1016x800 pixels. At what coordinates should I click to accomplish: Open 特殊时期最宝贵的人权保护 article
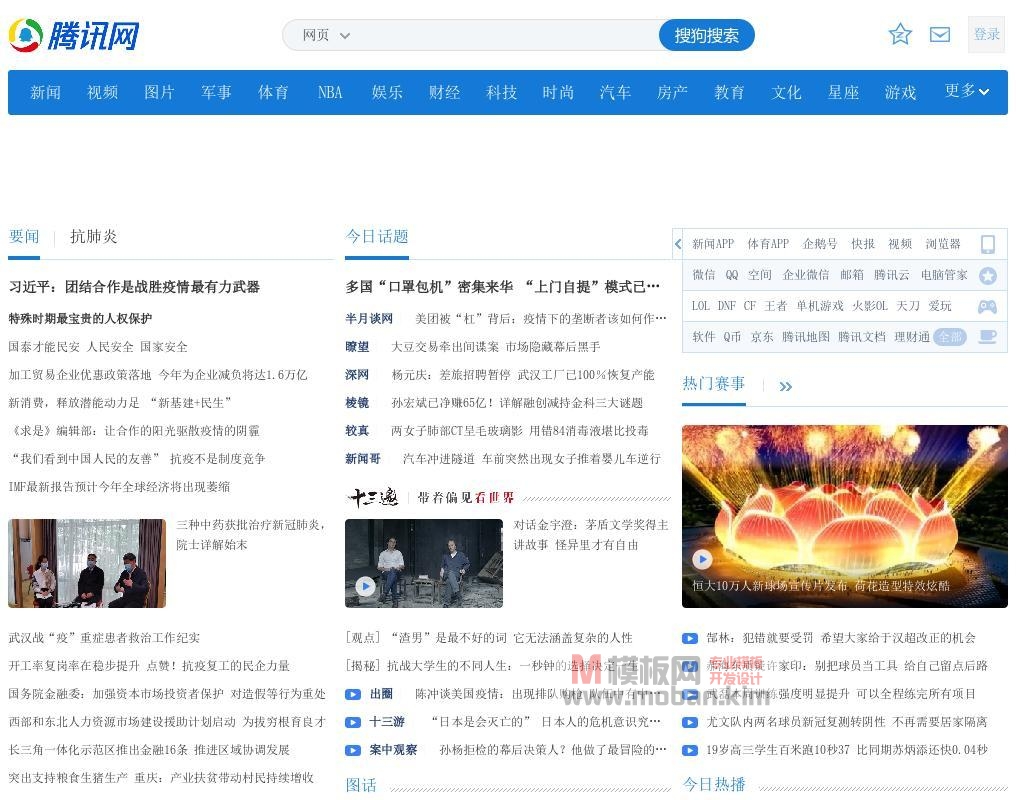pyautogui.click(x=80, y=319)
